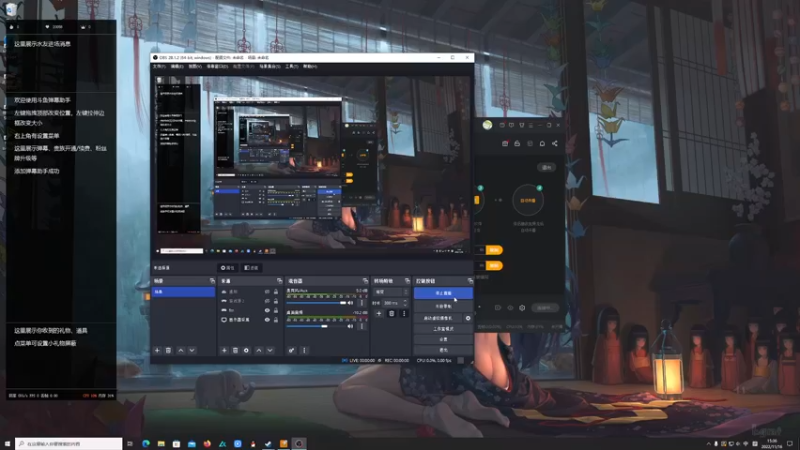Toggle lock on the second source
Screen dimensions: 800x450
276,301
